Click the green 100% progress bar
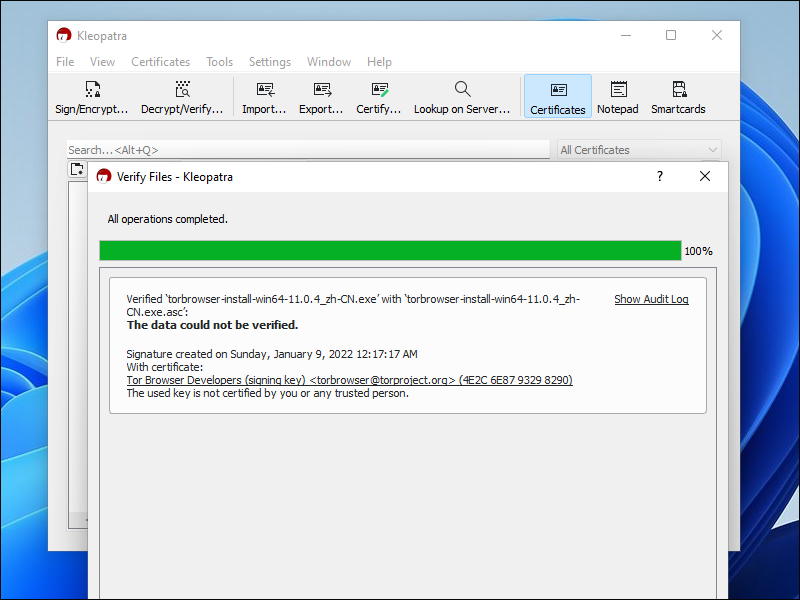Image resolution: width=800 pixels, height=600 pixels. click(x=390, y=250)
